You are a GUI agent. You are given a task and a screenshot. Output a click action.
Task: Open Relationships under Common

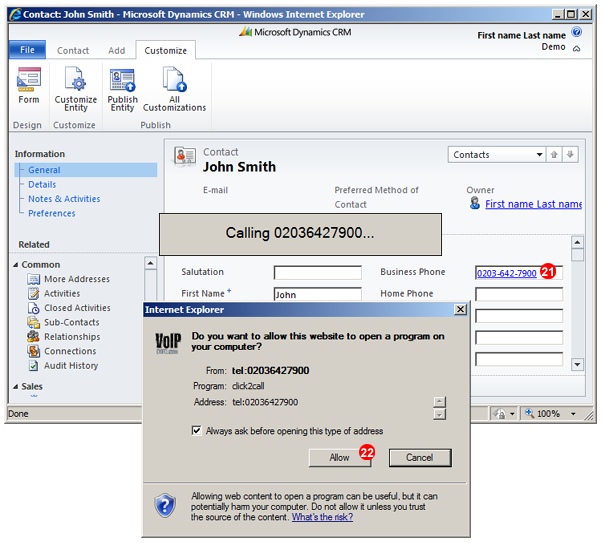pyautogui.click(x=70, y=337)
